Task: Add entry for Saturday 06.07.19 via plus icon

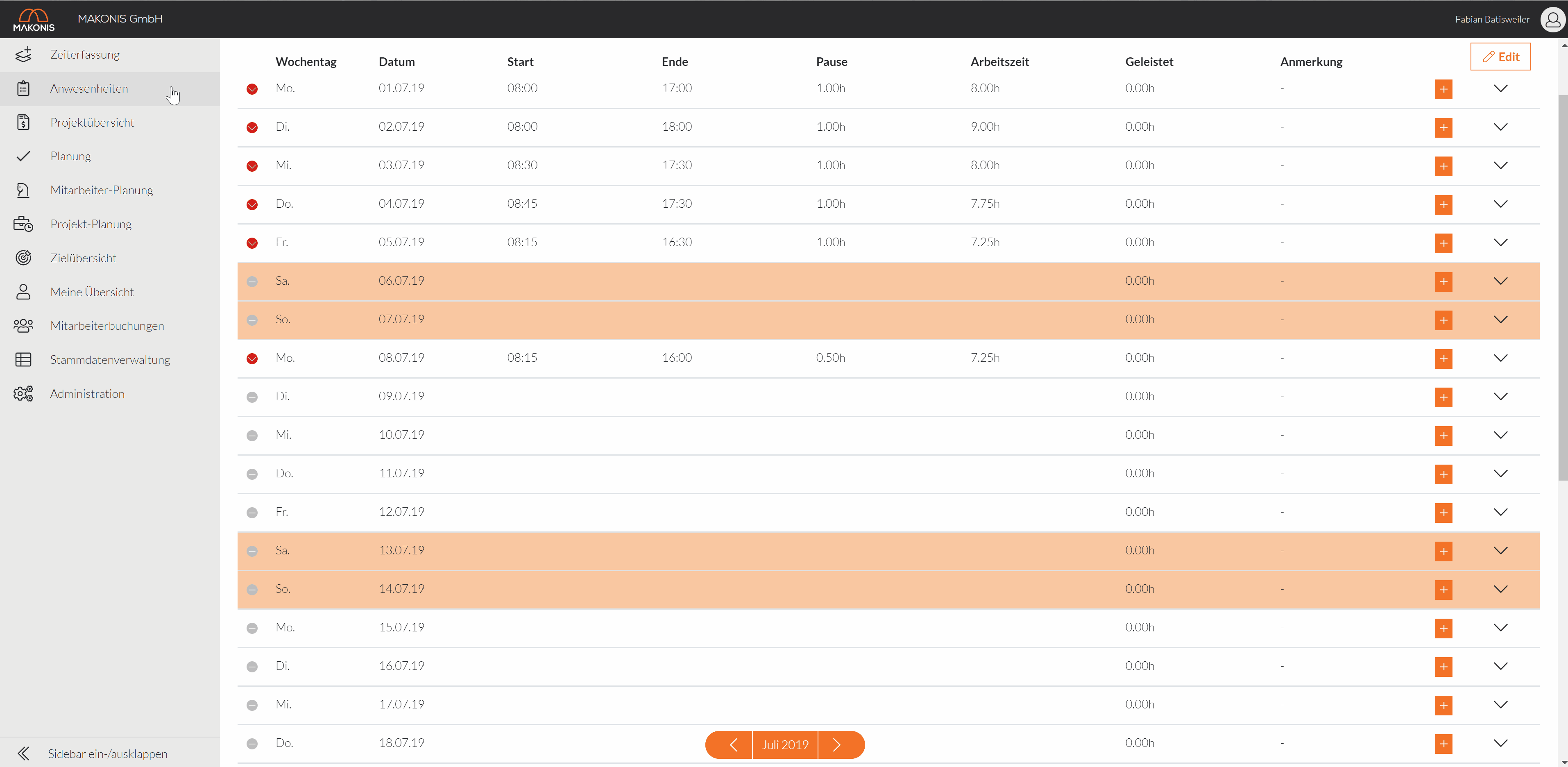Action: point(1444,281)
